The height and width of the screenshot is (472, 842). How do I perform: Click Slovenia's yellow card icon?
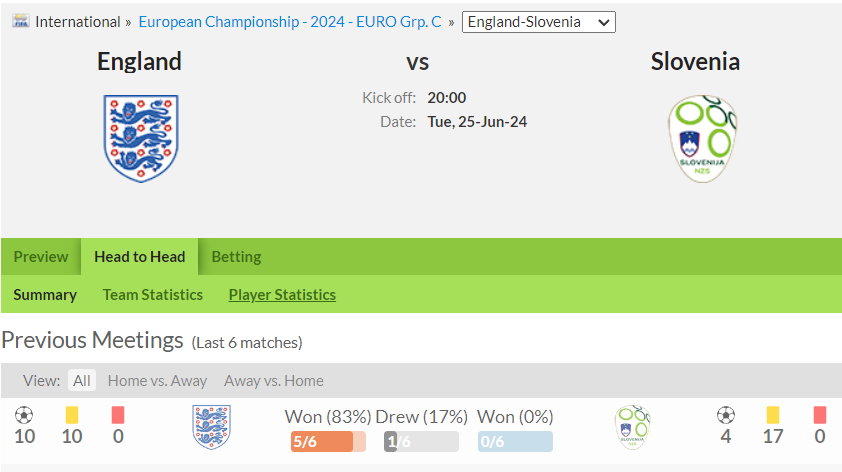point(773,415)
